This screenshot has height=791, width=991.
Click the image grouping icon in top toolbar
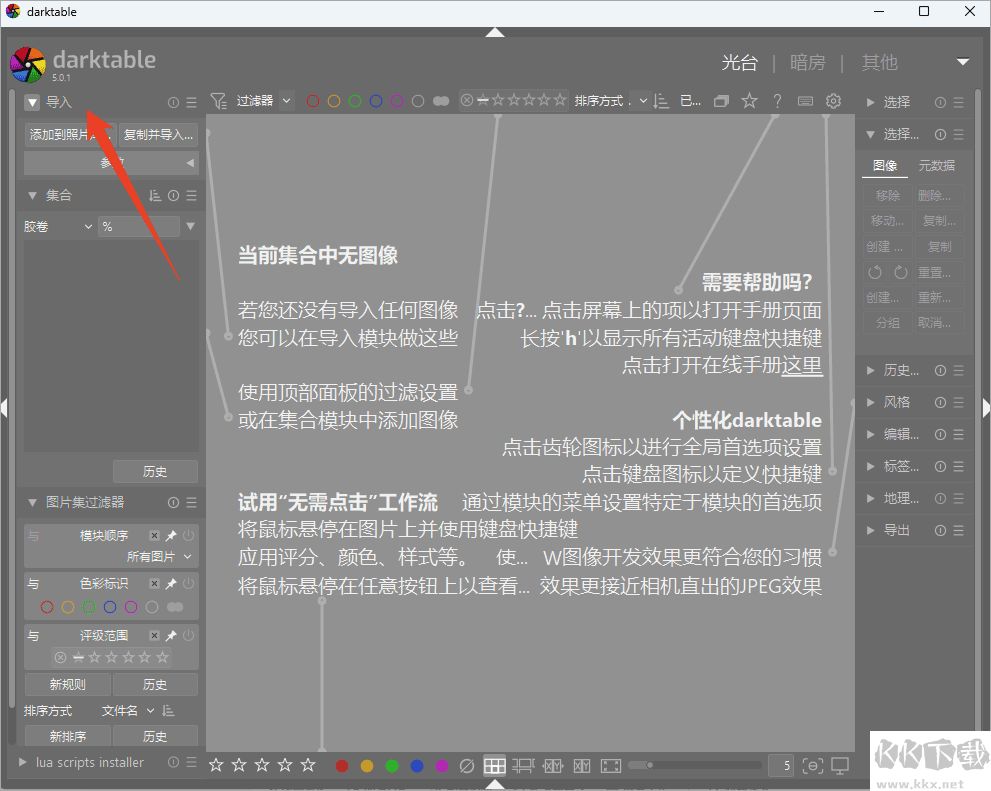(x=723, y=101)
